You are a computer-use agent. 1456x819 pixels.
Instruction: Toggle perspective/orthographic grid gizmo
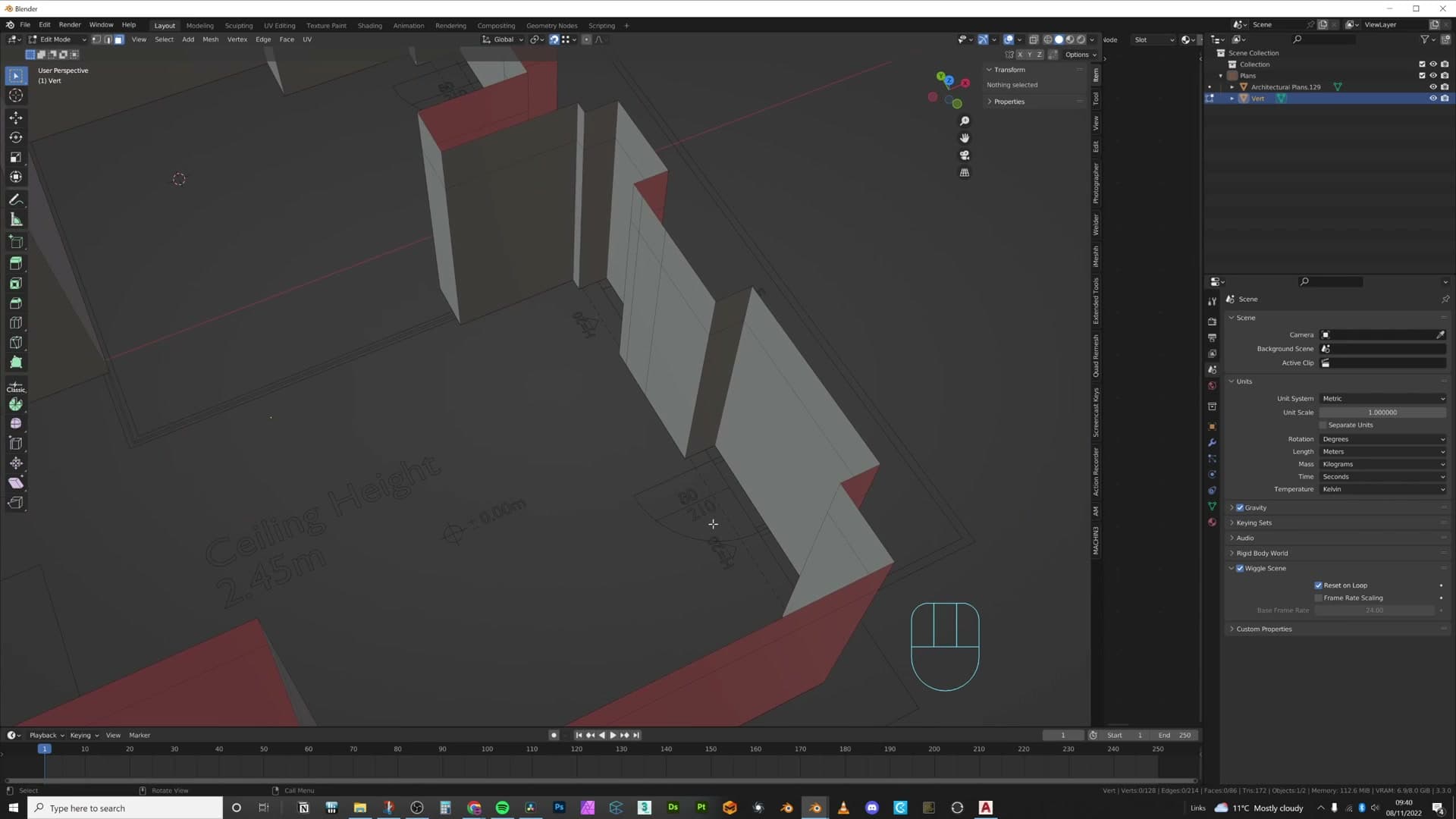[x=965, y=173]
